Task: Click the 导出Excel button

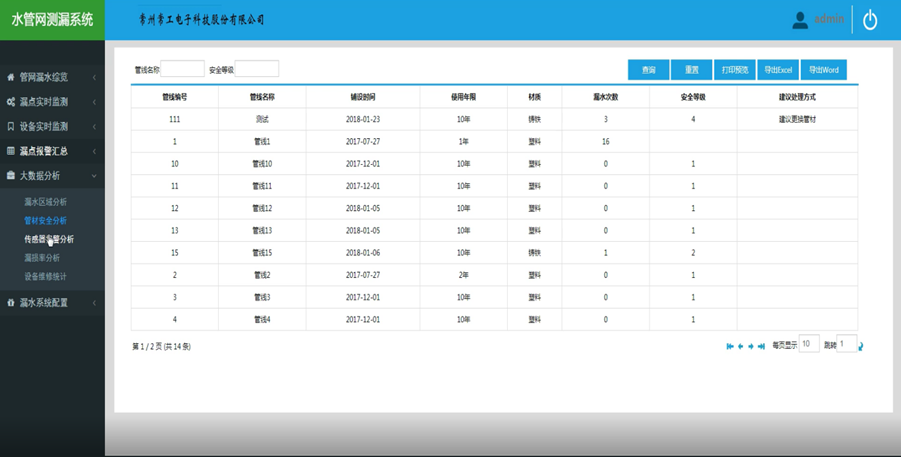Action: [778, 70]
